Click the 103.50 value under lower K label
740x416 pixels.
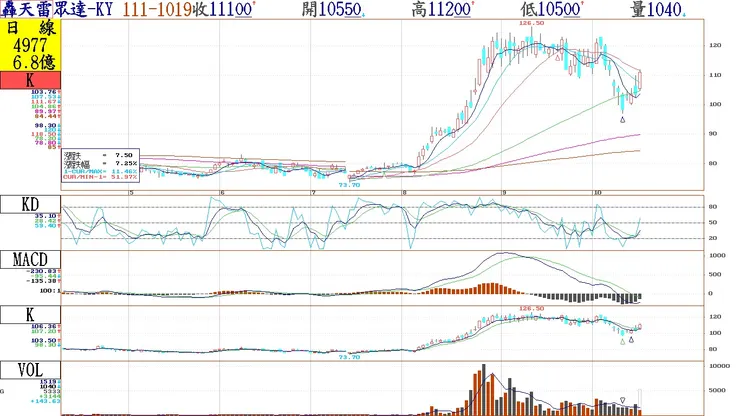pyautogui.click(x=43, y=340)
